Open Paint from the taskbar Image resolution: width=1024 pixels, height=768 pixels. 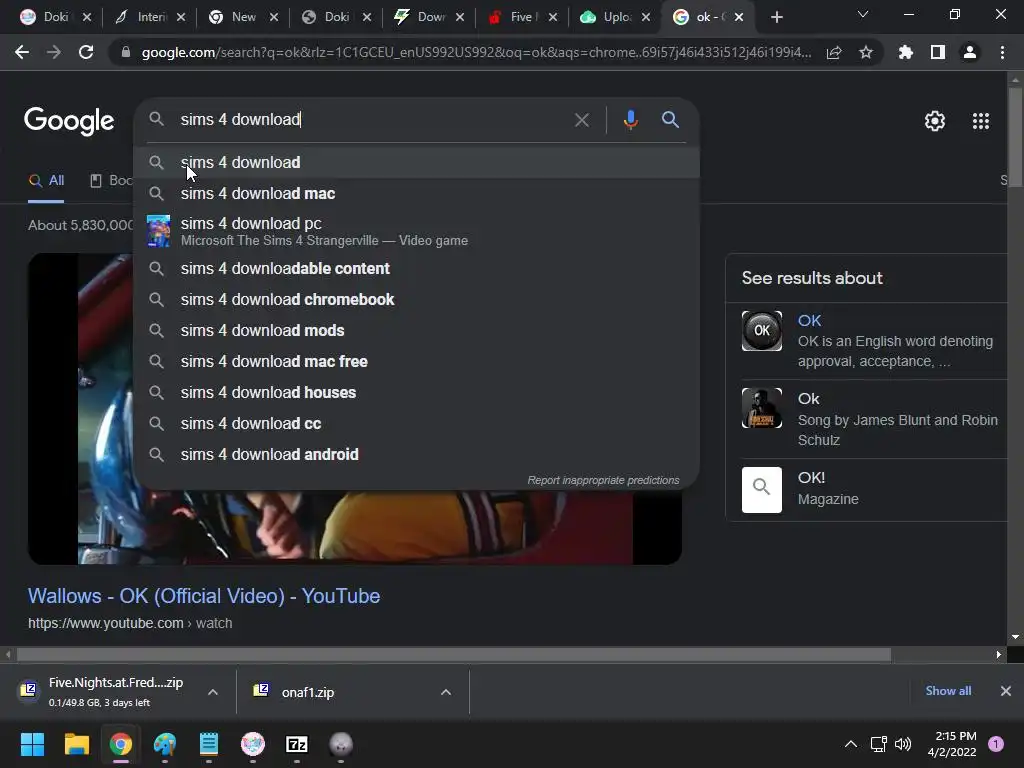tap(165, 744)
